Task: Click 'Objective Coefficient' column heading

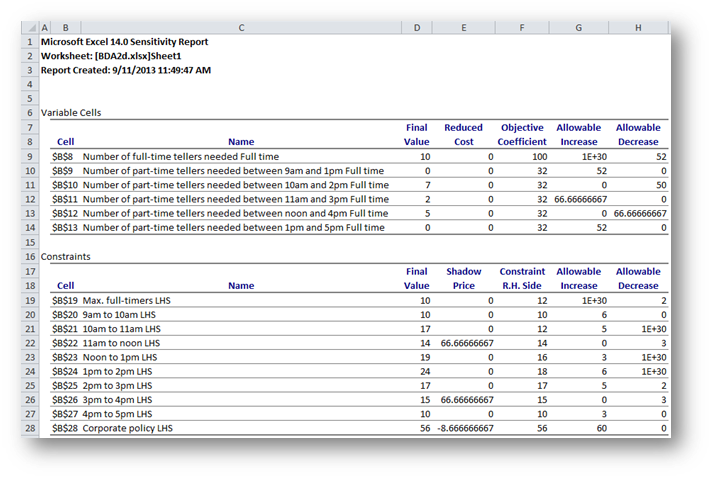Action: point(522,135)
